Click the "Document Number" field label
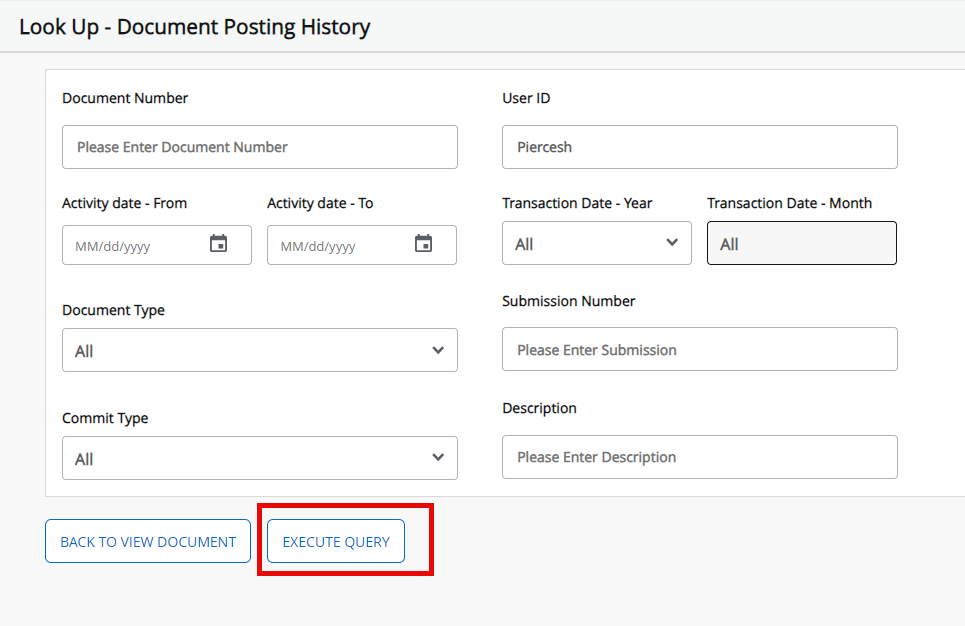 point(125,98)
